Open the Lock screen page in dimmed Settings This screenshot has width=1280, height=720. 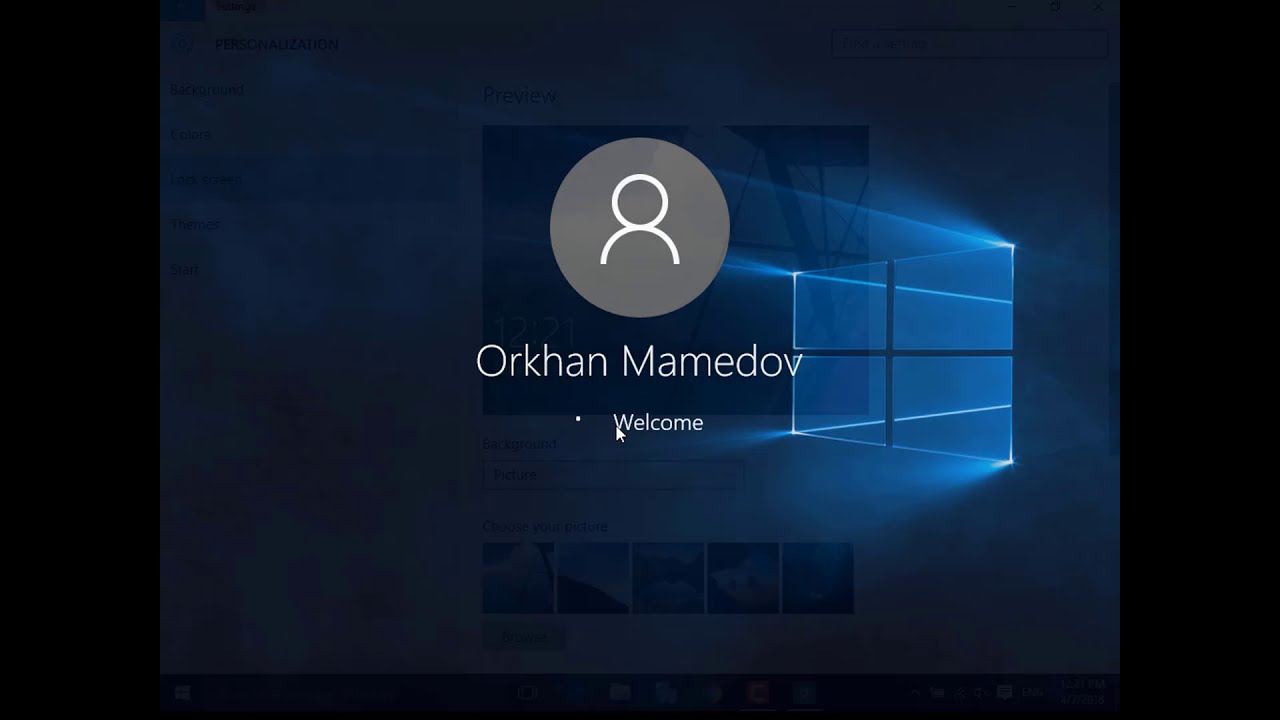(206, 179)
